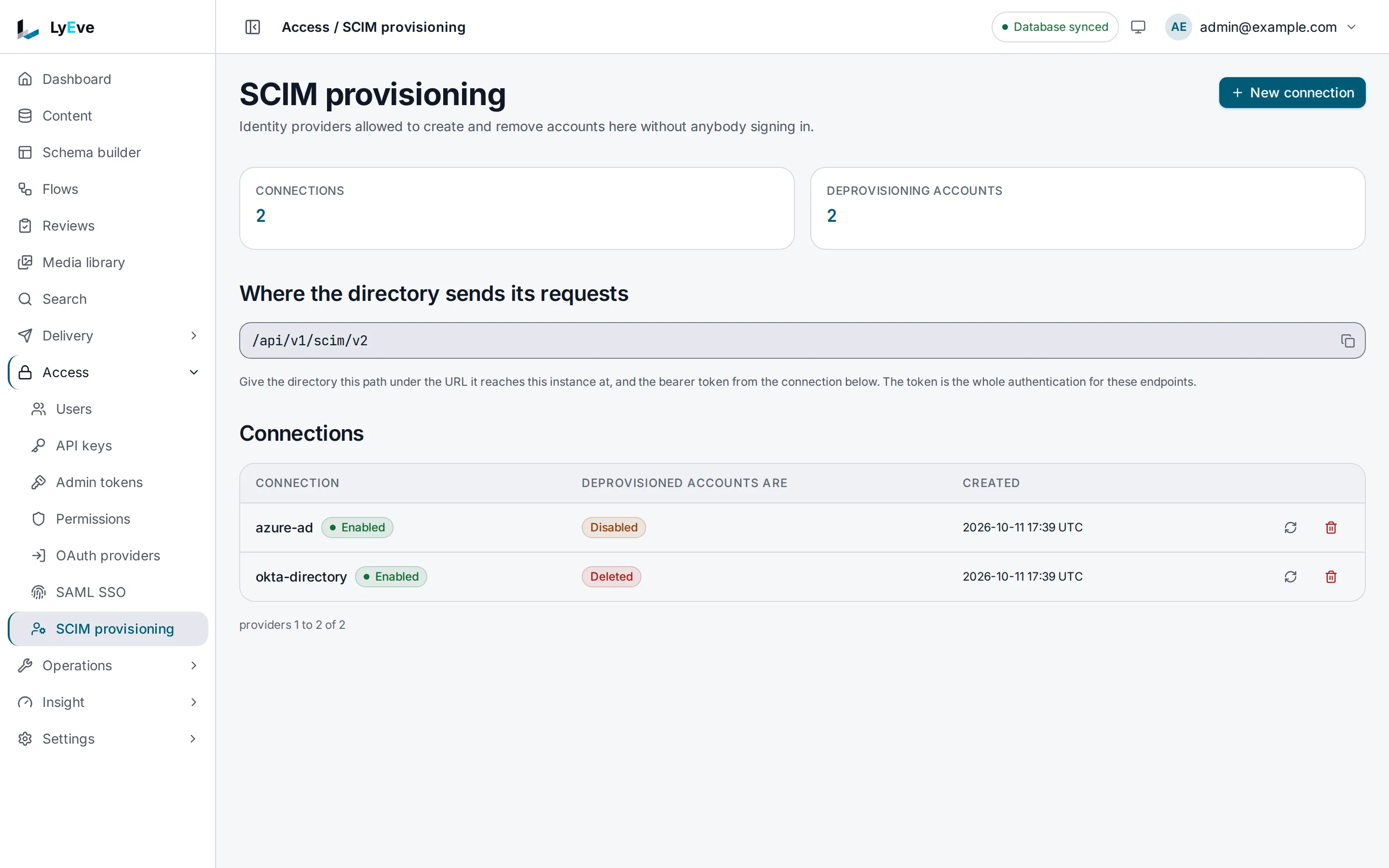
Task: Delete the okta-directory connection
Action: 1331,576
